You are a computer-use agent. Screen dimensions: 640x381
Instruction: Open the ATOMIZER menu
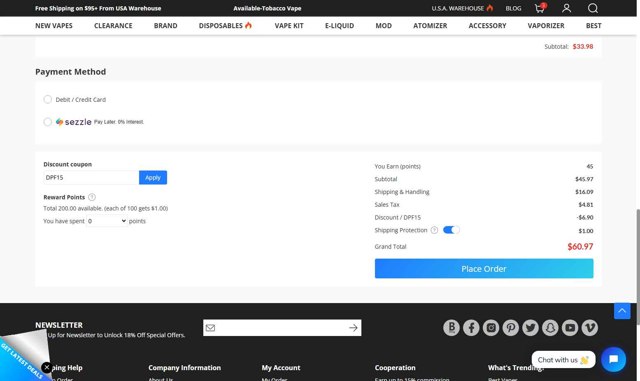430,25
